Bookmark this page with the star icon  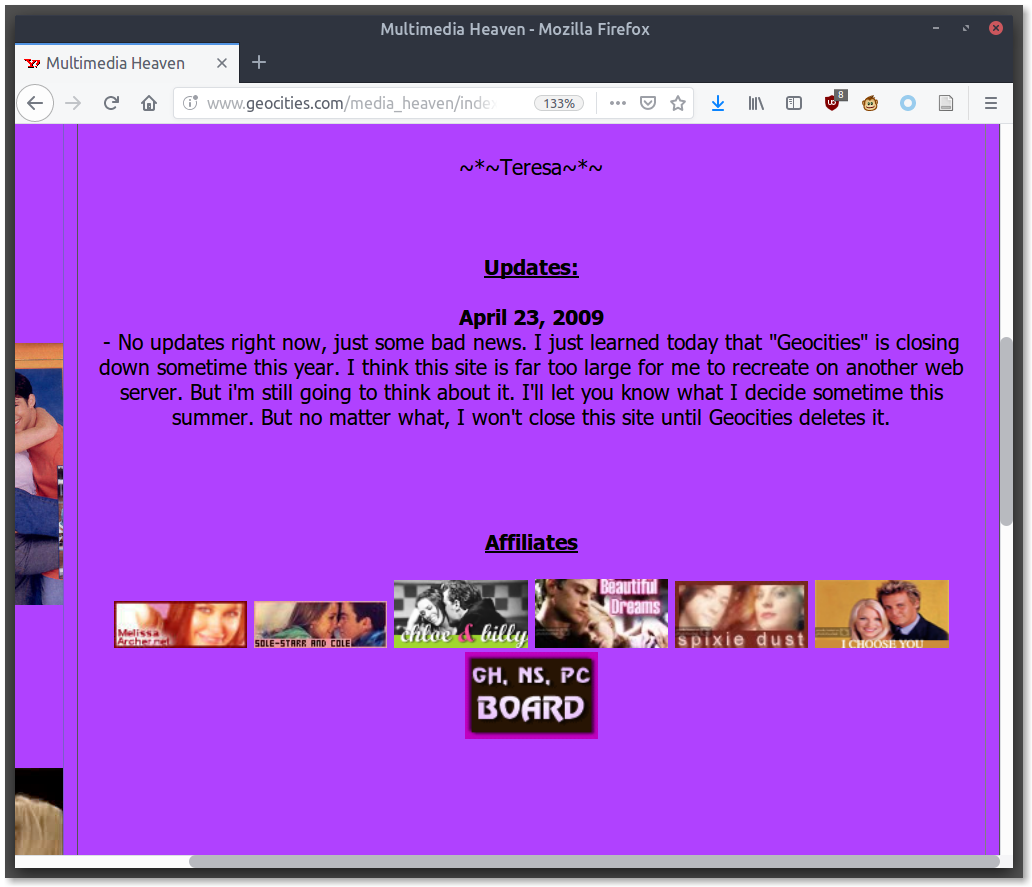pyautogui.click(x=678, y=103)
